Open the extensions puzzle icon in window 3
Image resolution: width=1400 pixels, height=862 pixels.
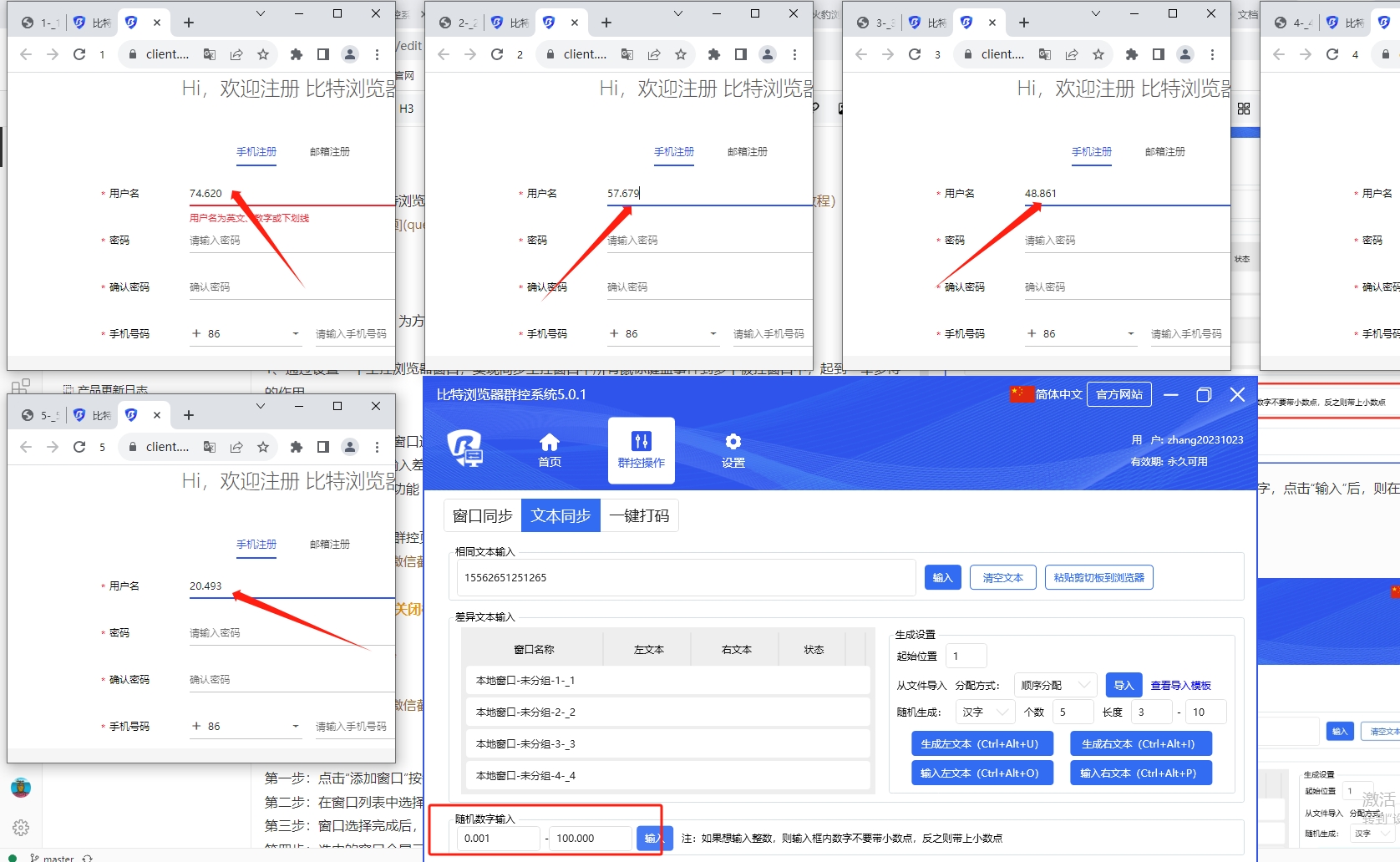pyautogui.click(x=1131, y=54)
